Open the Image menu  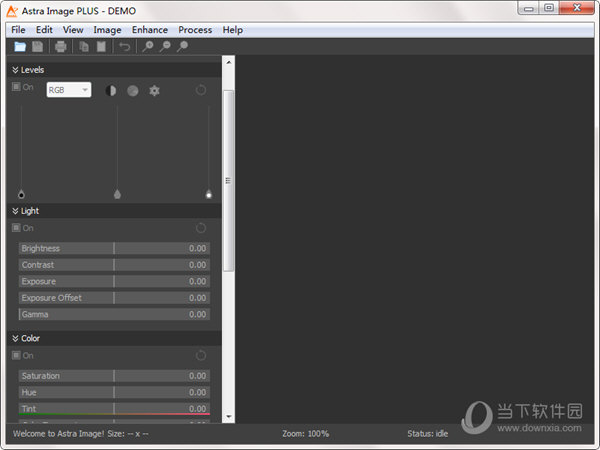(x=107, y=30)
